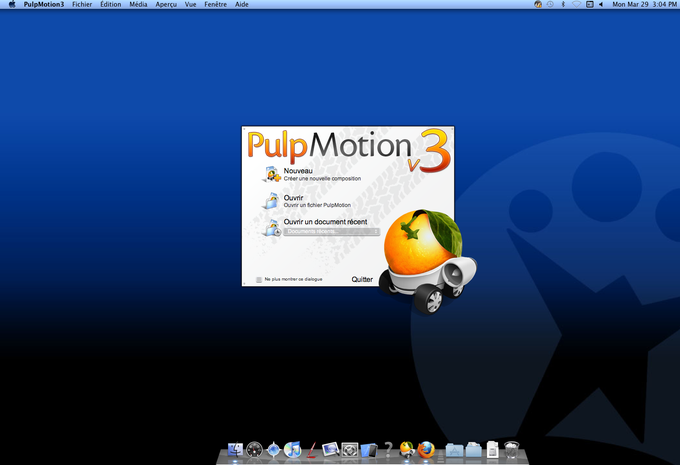Open the Applications folder stack in Dock

(x=454, y=450)
